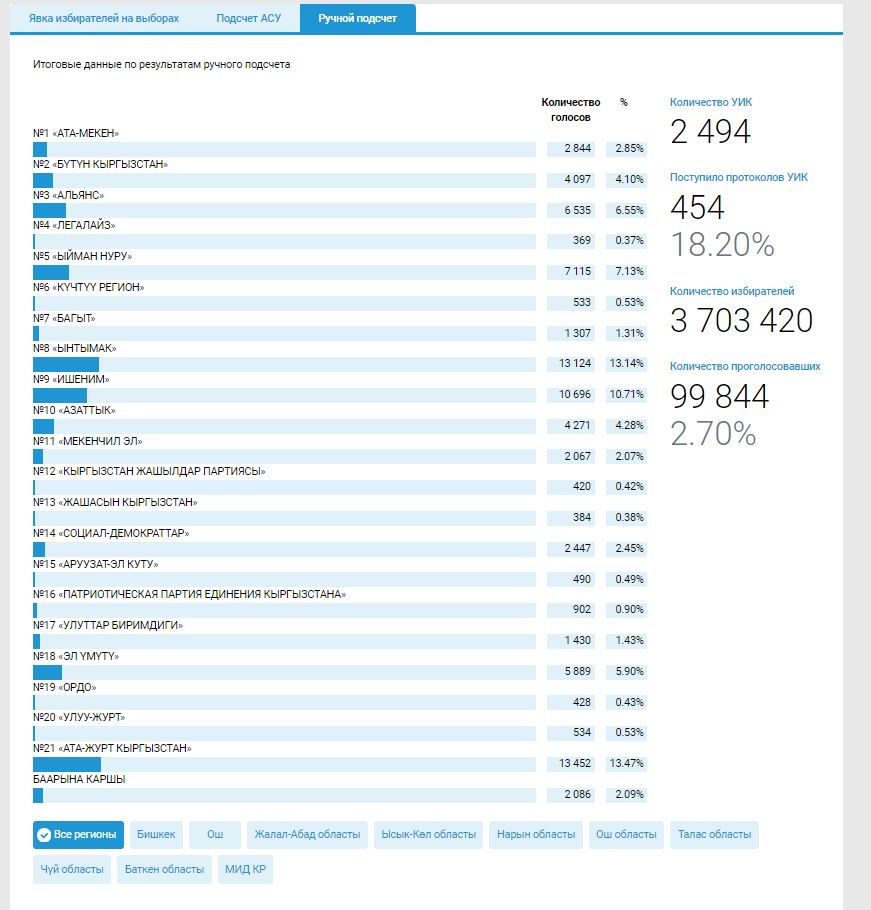The width and height of the screenshot is (871, 910).
Task: Click the «АЛЬЯНС» percentage value 6.55%
Action: [x=627, y=211]
